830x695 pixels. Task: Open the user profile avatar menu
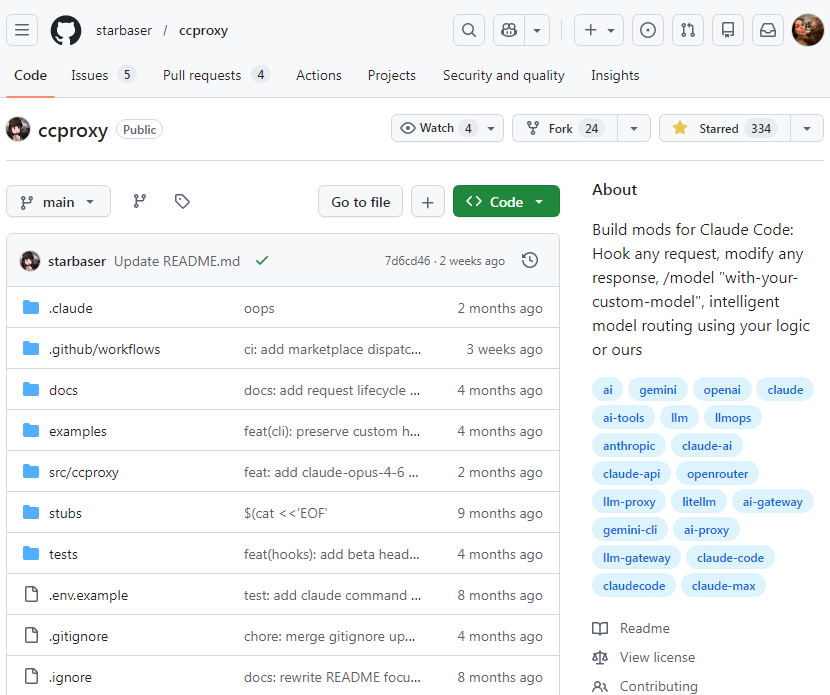(x=807, y=30)
